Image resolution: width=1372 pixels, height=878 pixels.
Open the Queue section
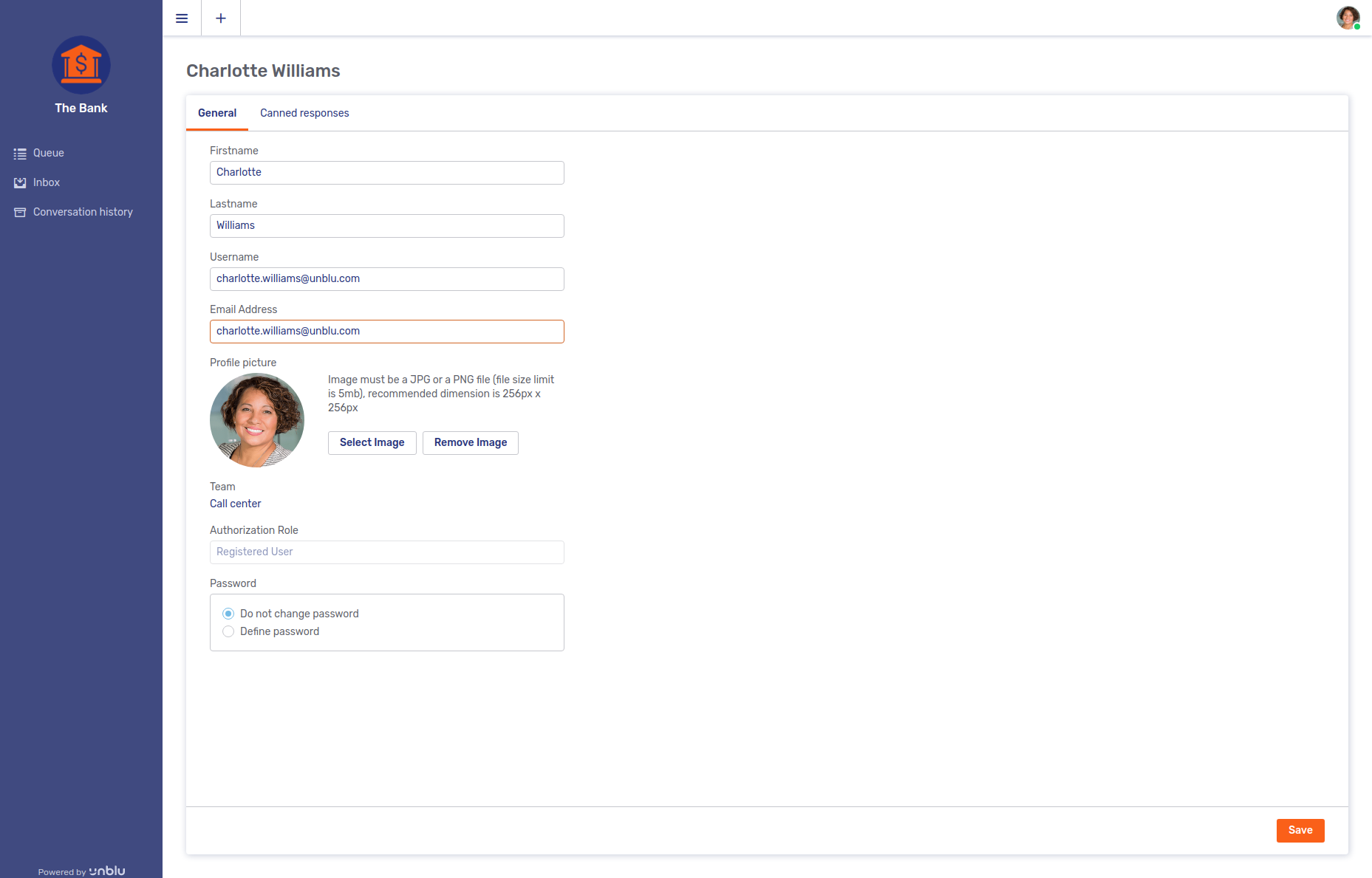point(48,153)
